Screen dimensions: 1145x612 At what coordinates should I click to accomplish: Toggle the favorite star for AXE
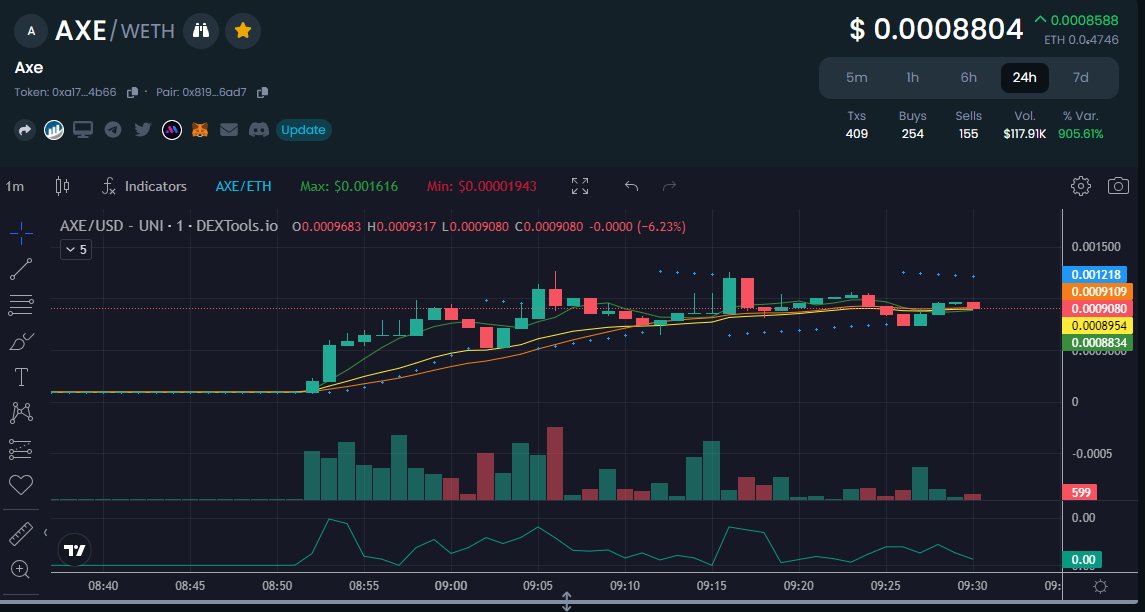pos(243,31)
